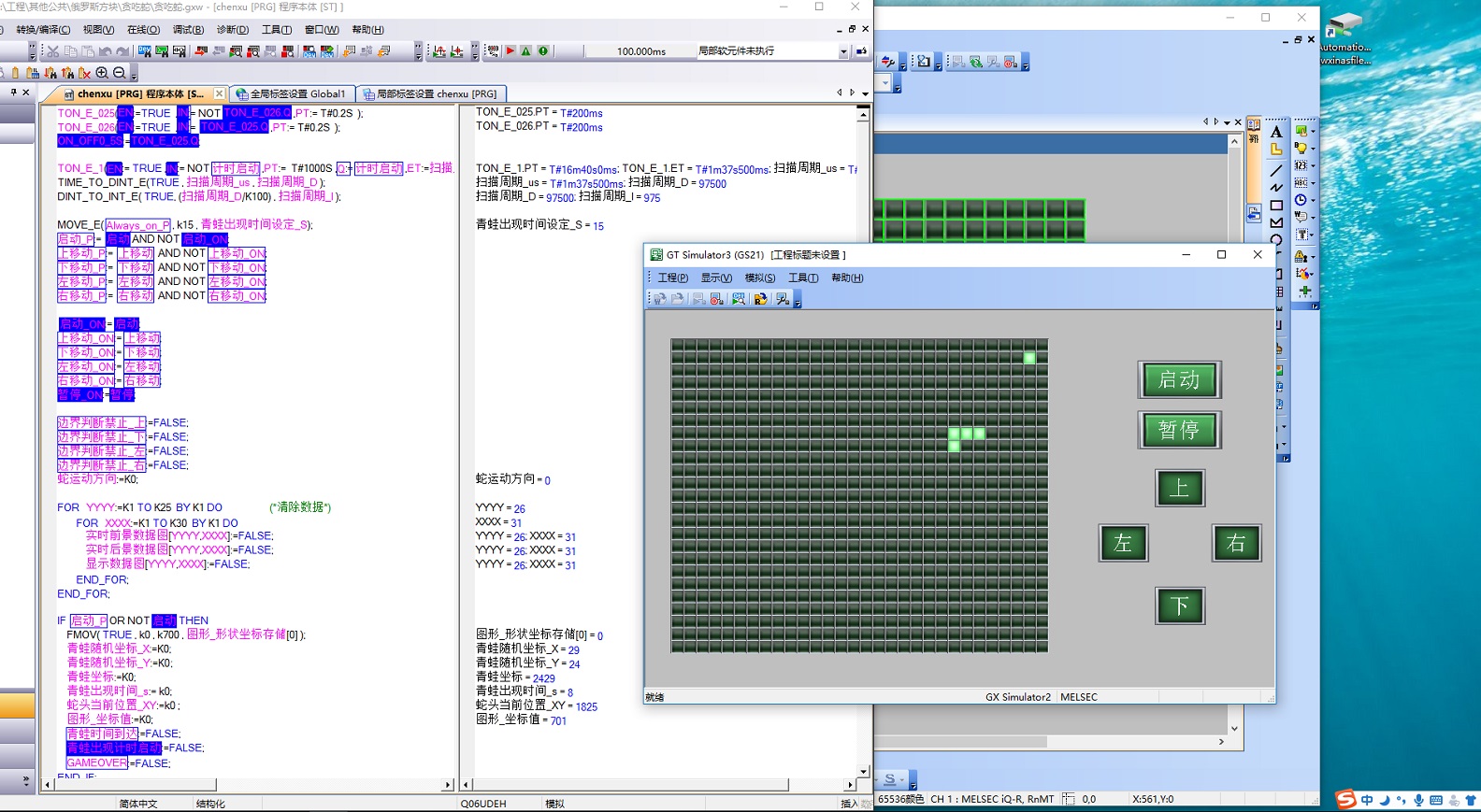Open the 局部标签设置 chenxu tab
This screenshot has height=812, width=1481.
click(432, 93)
